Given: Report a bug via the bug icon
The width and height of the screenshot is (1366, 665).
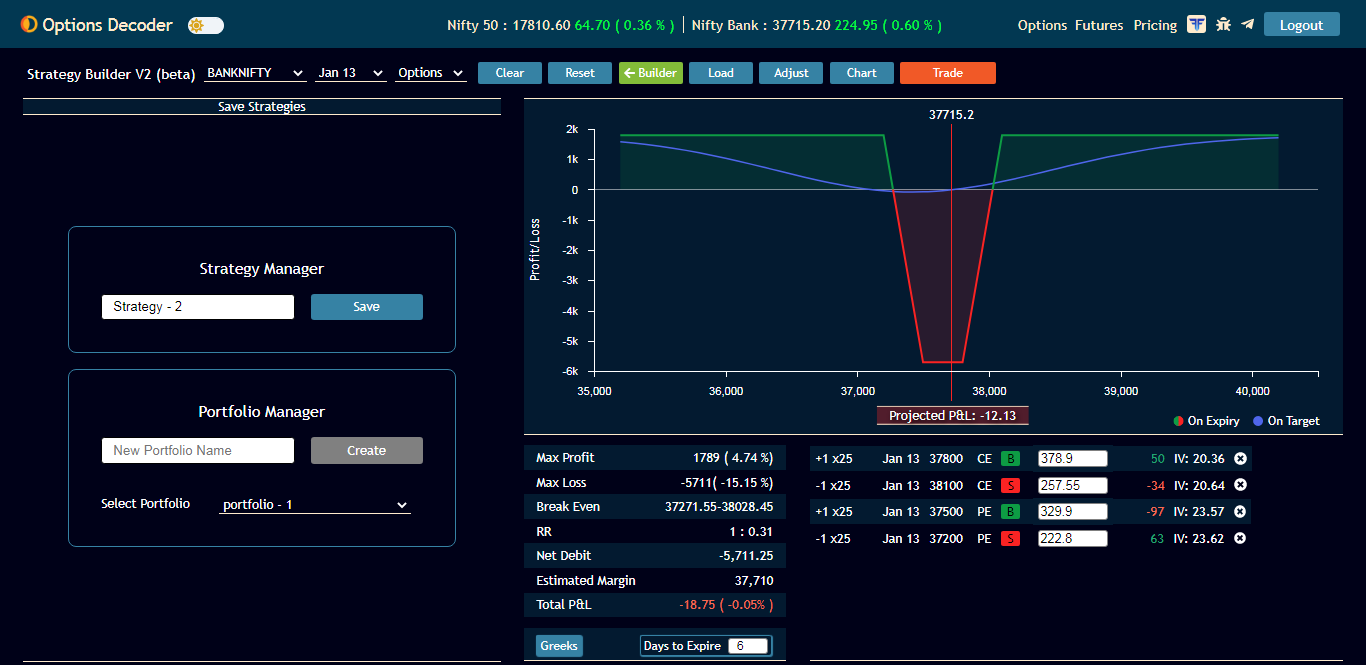Looking at the screenshot, I should (x=1223, y=25).
